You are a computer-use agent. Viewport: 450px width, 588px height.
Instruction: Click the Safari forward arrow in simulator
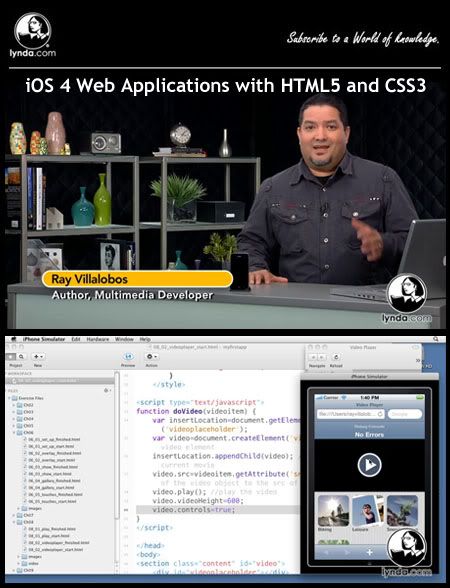pyautogui.click(x=347, y=552)
